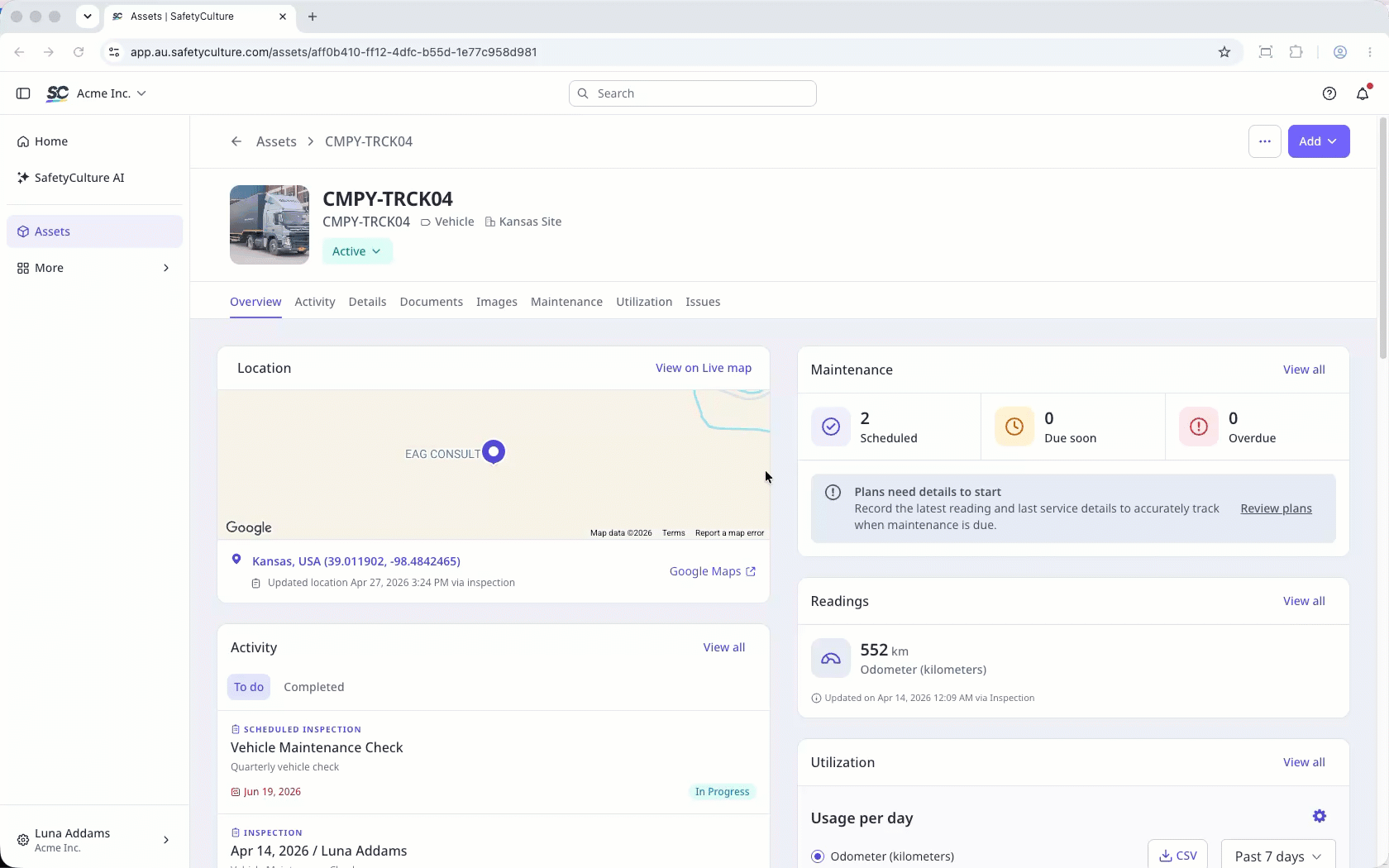Viewport: 1389px width, 868px height.
Task: Select the Overview tab
Action: coord(255,302)
